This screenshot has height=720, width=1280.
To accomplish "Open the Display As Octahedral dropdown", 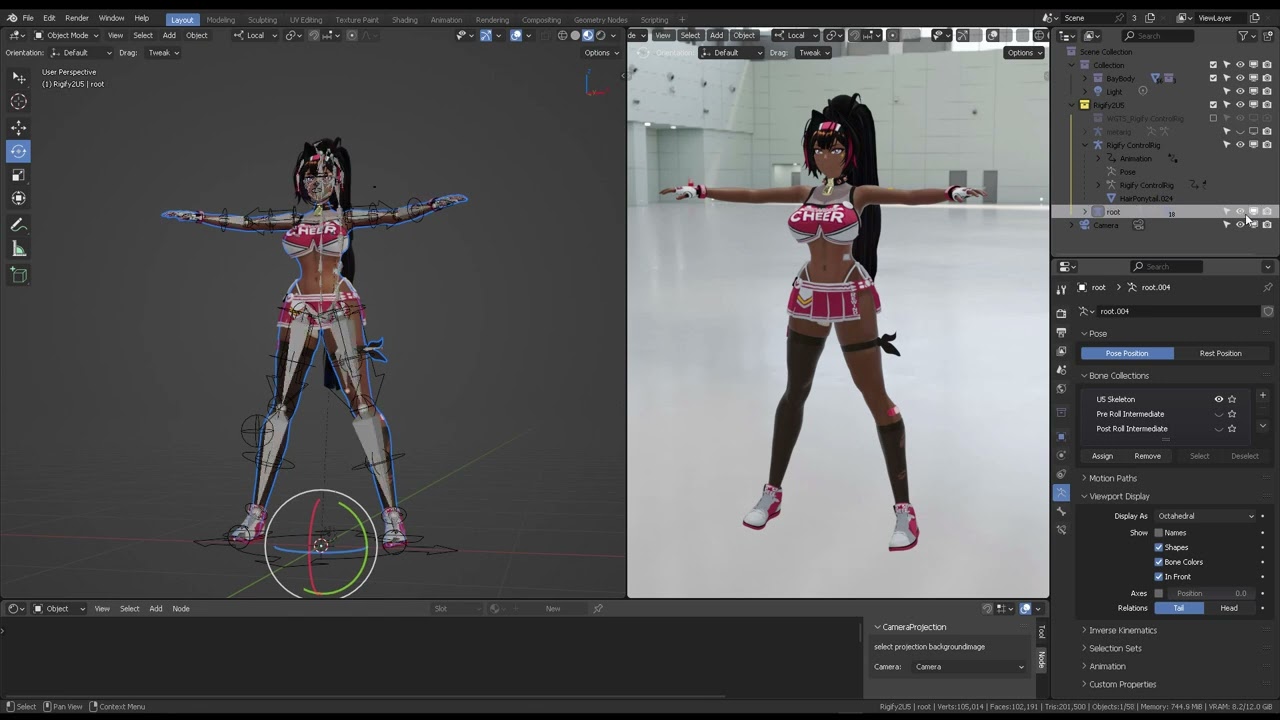I will (x=1206, y=516).
